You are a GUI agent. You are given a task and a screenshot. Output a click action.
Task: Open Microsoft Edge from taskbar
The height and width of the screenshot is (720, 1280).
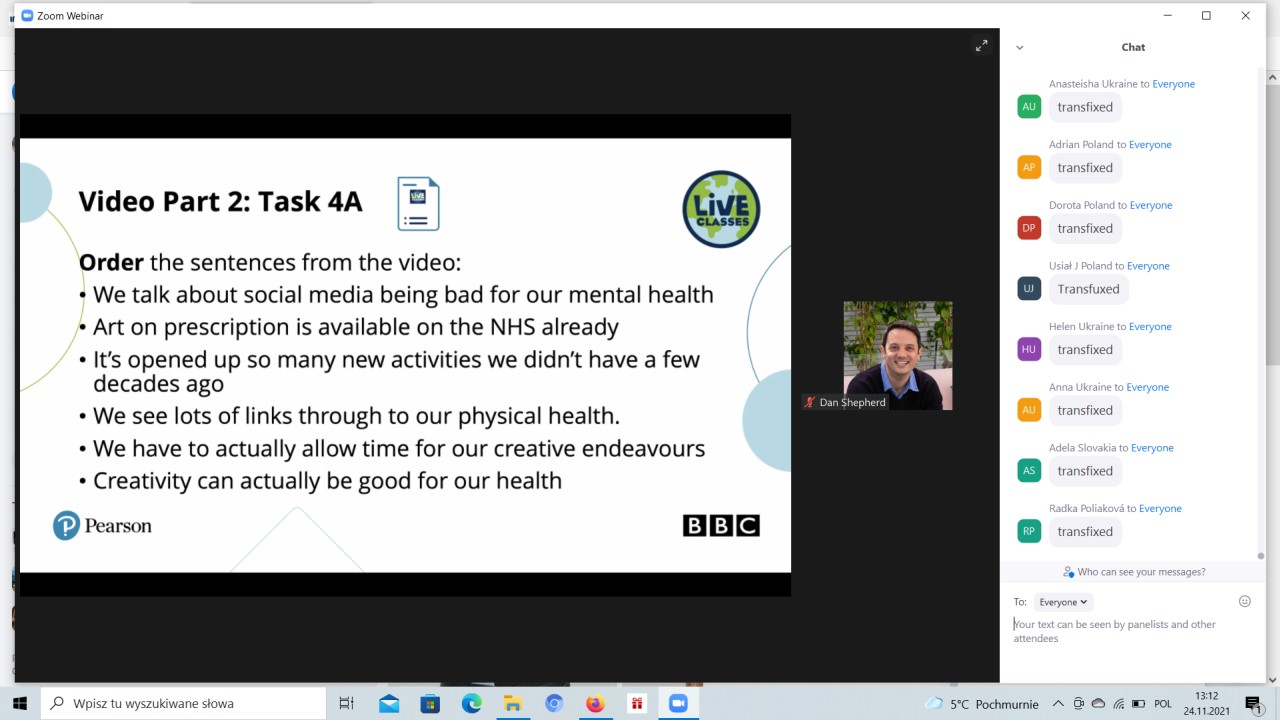472,703
